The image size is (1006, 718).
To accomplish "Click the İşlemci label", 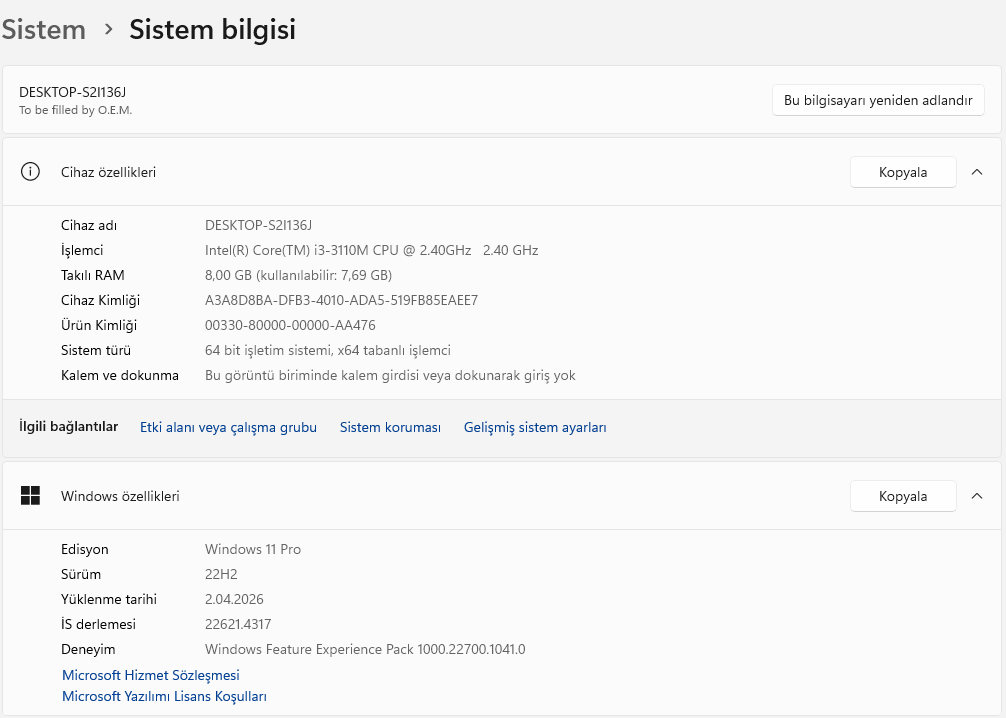I will (x=82, y=250).
